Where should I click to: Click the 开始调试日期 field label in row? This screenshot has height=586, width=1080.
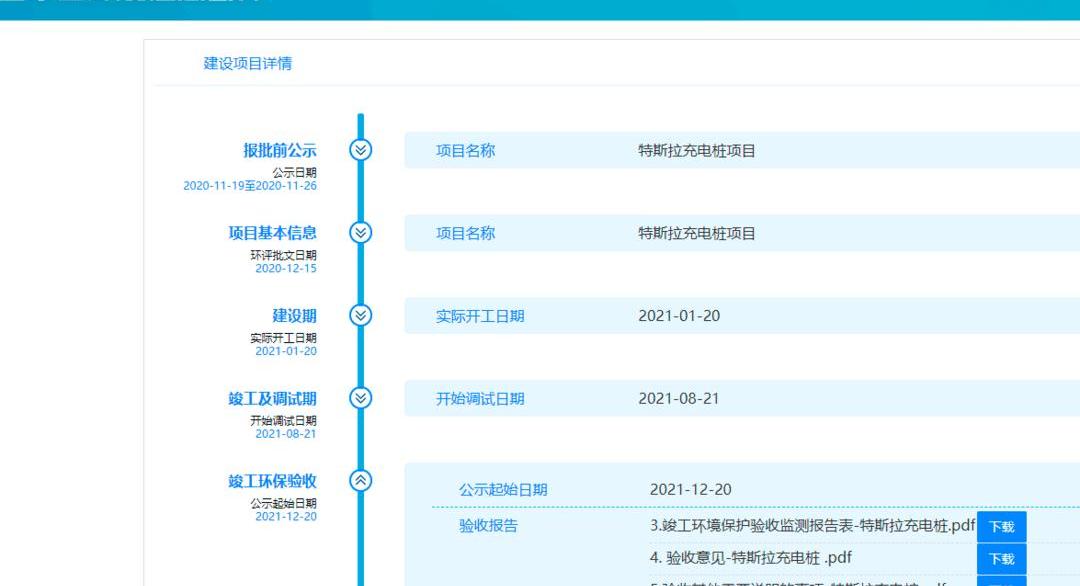480,399
